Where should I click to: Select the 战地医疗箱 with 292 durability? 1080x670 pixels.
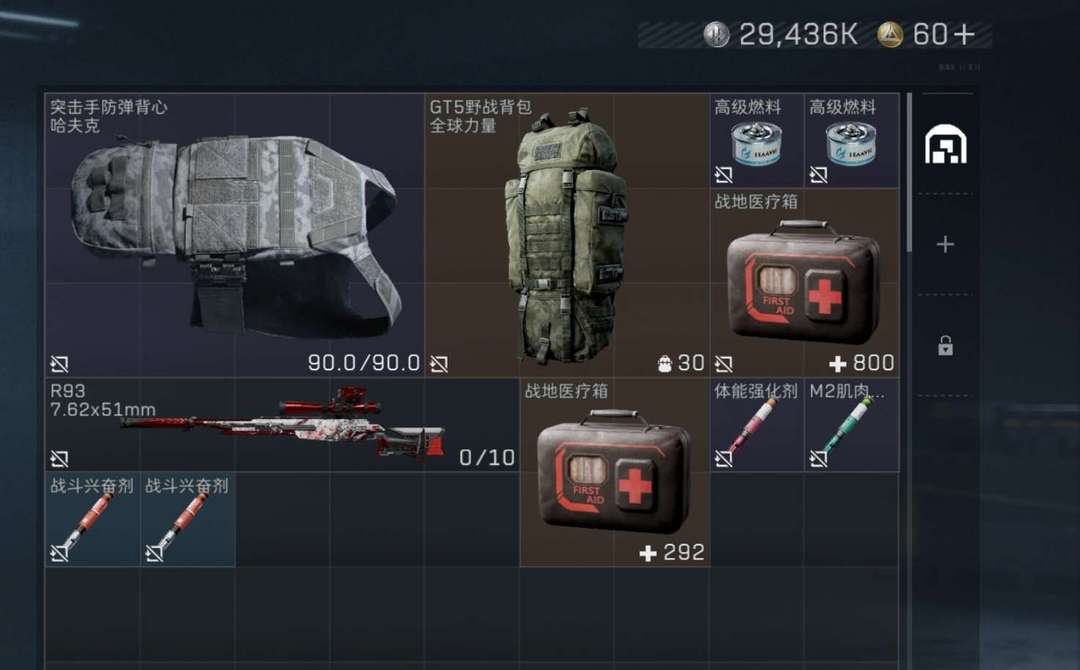point(614,472)
